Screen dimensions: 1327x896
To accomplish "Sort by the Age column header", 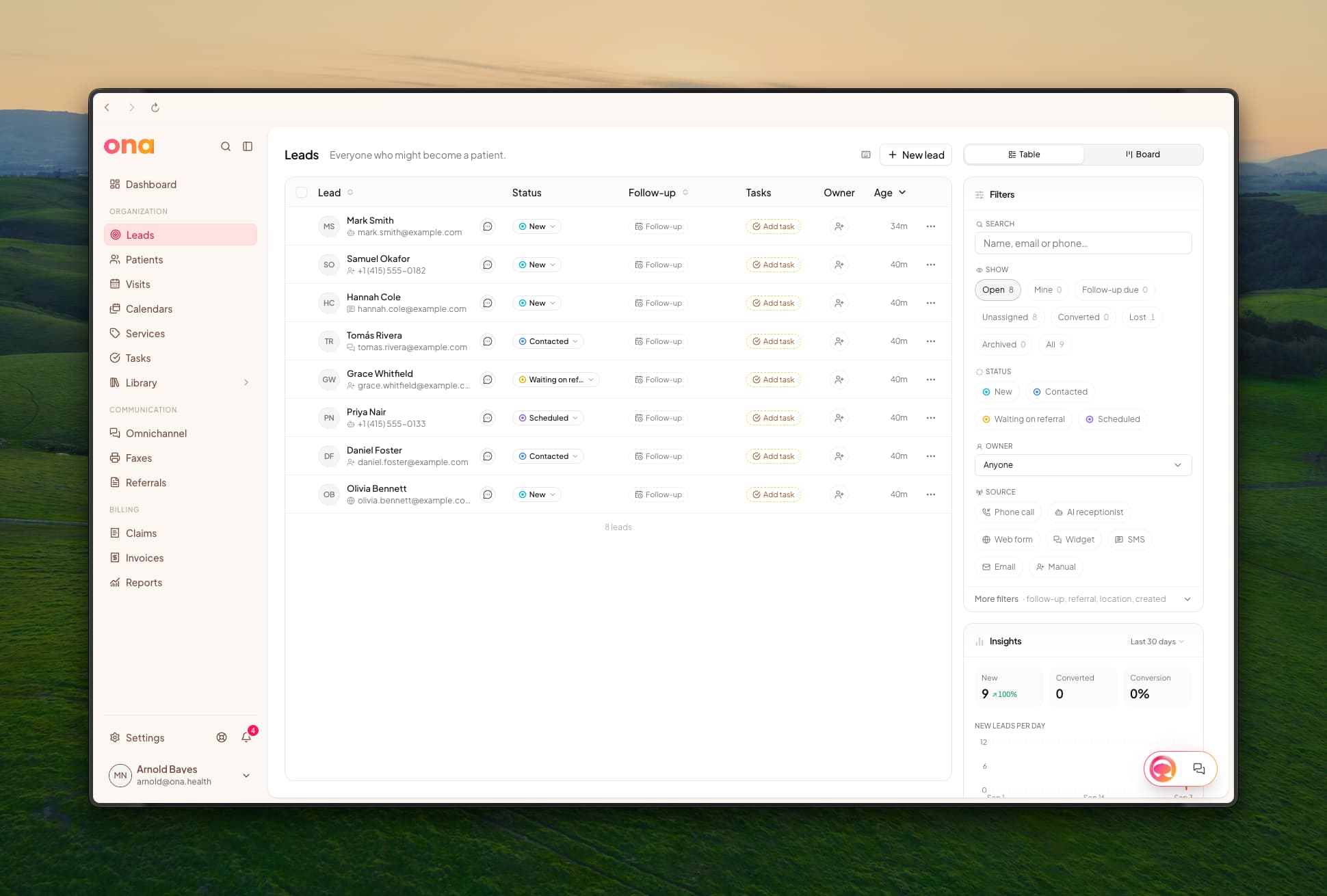I will tap(890, 193).
